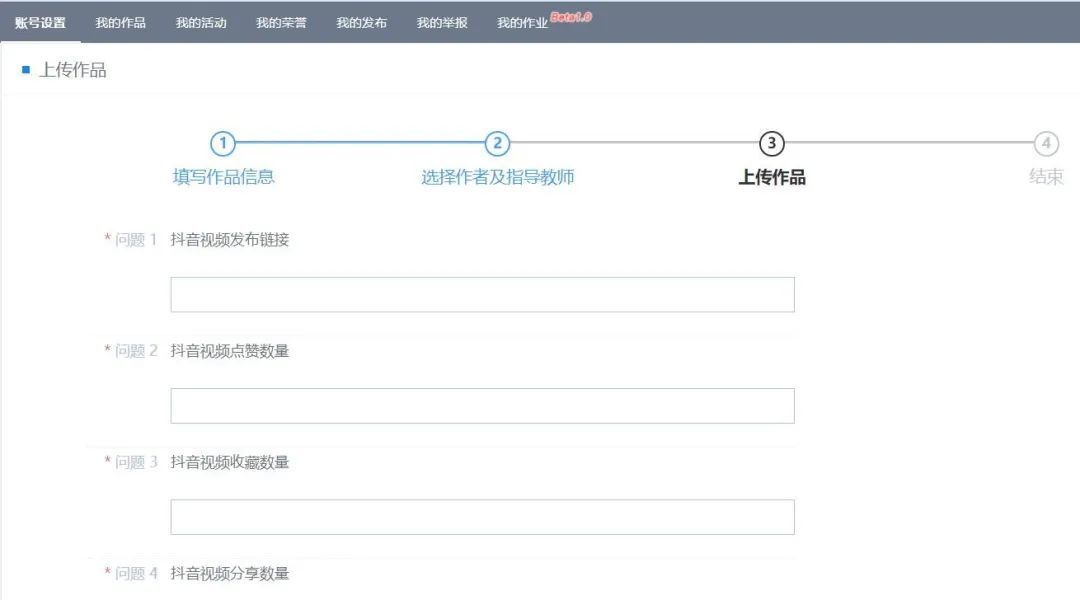Click the 上传作品 page heading
This screenshot has height=600, width=1080.
tap(72, 70)
